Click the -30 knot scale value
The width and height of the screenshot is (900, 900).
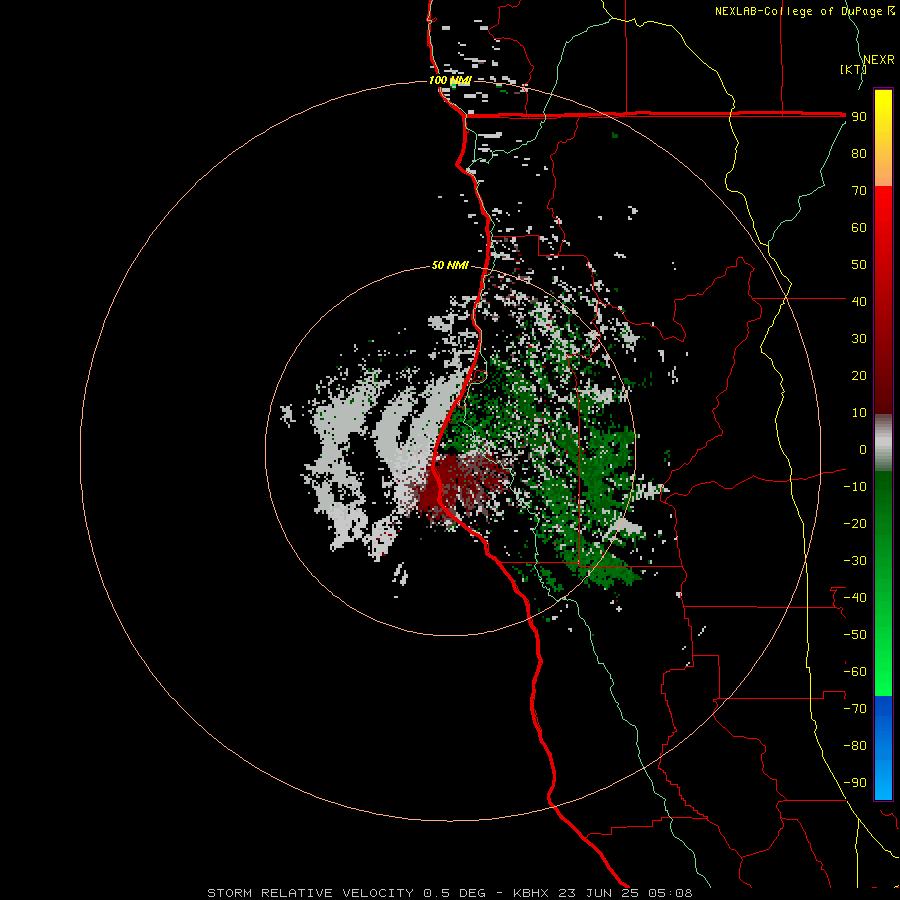pyautogui.click(x=855, y=561)
